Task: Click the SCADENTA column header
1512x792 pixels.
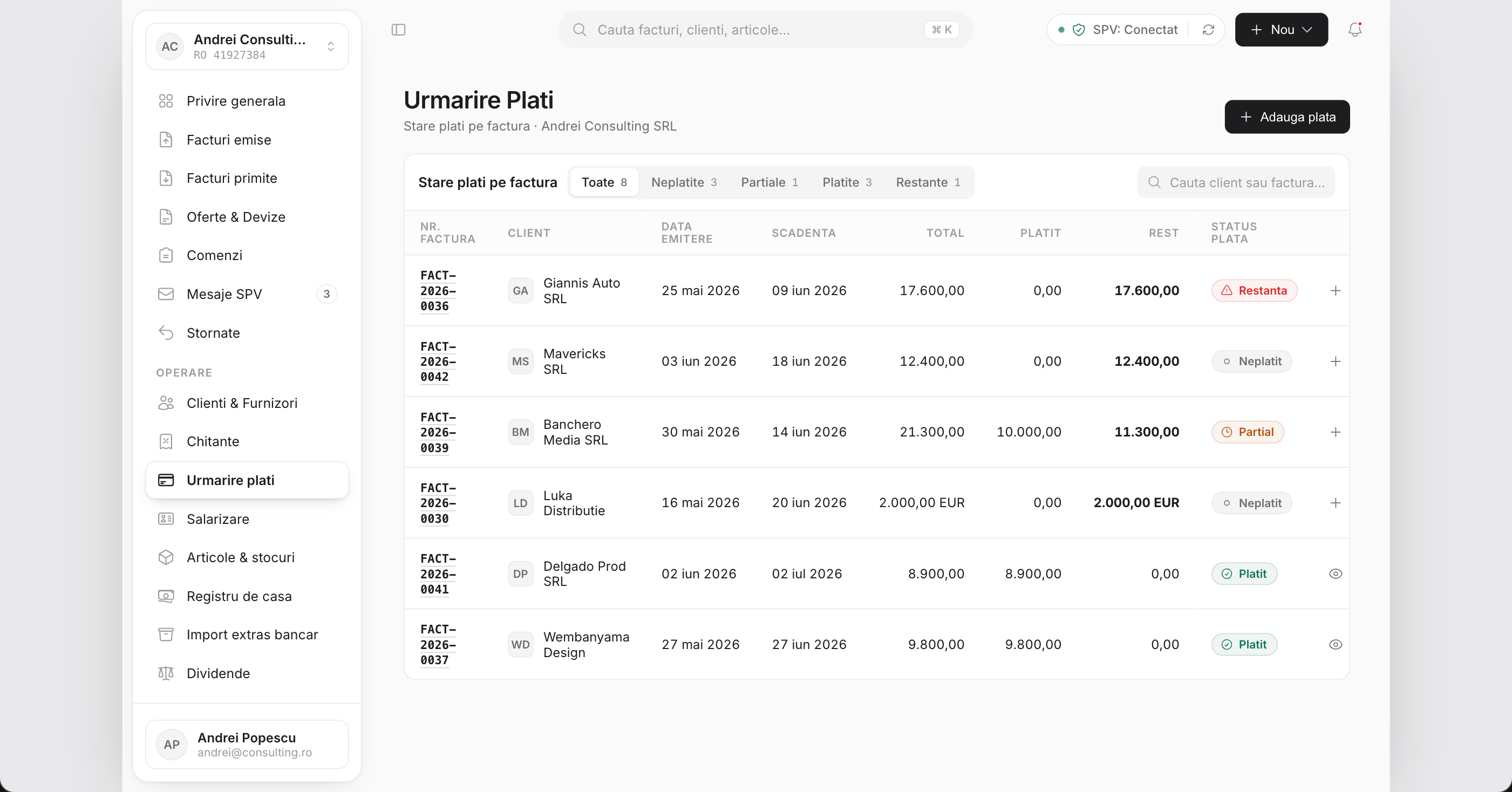Action: click(803, 233)
